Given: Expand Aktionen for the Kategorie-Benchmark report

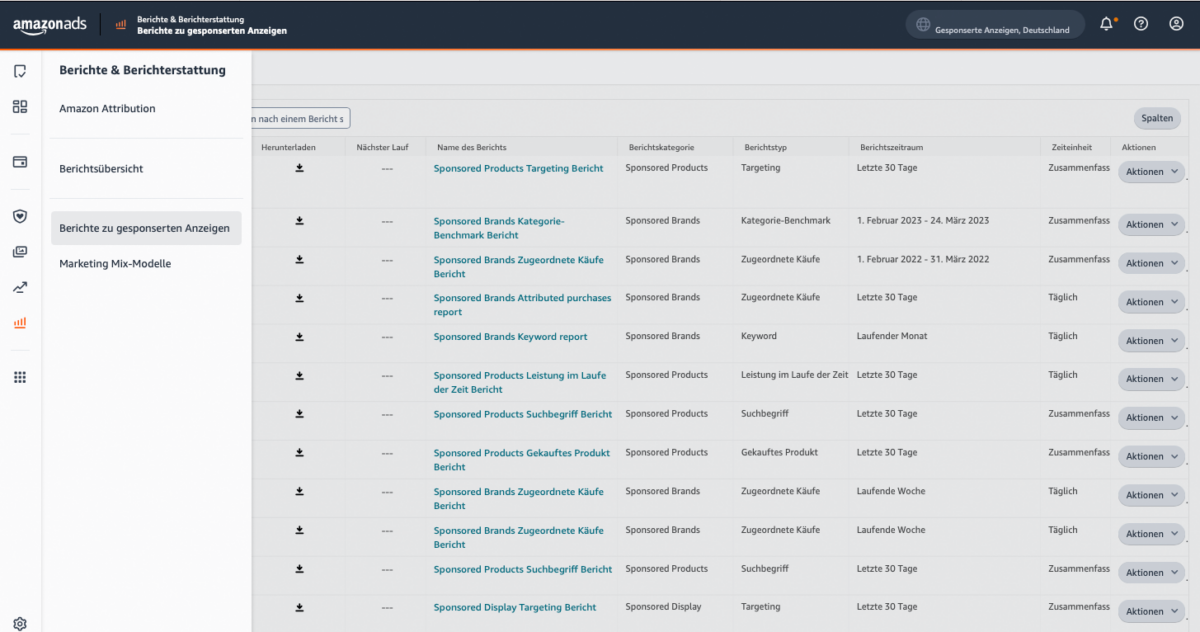Looking at the screenshot, I should pos(1151,225).
